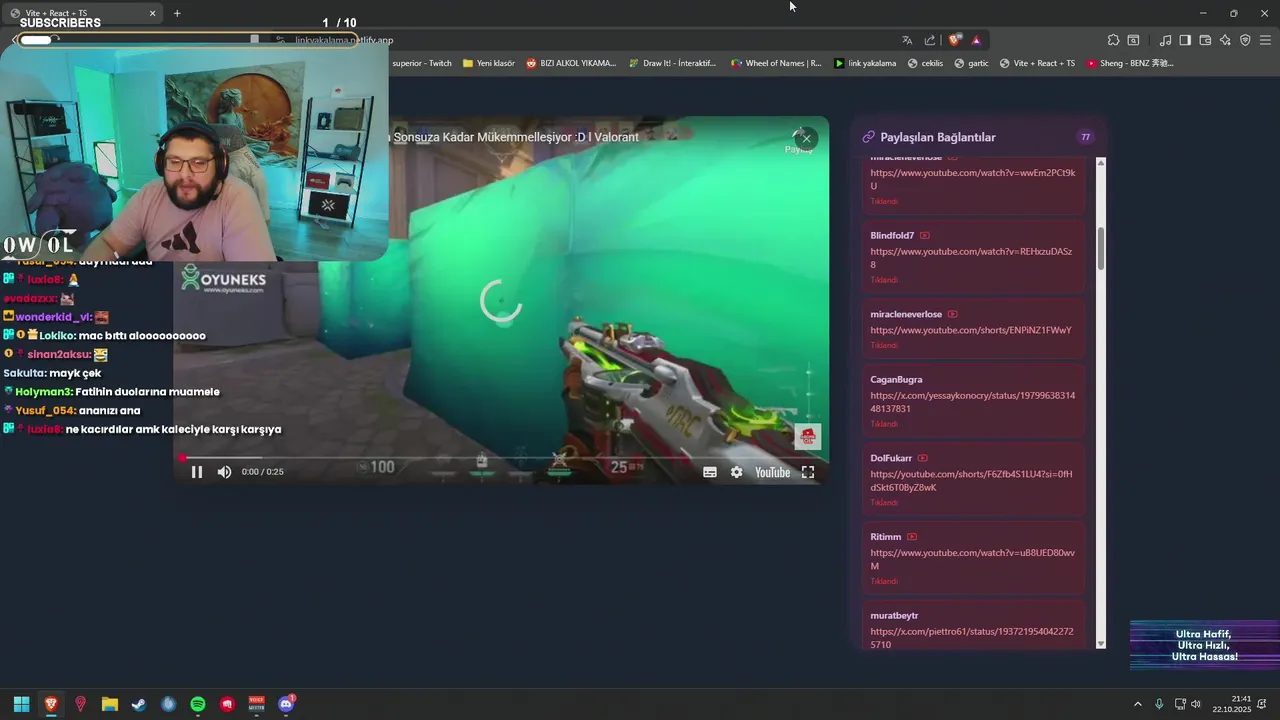The image size is (1280, 720).
Task: Click YouTube icon next to DolFukarr
Action: pos(923,458)
